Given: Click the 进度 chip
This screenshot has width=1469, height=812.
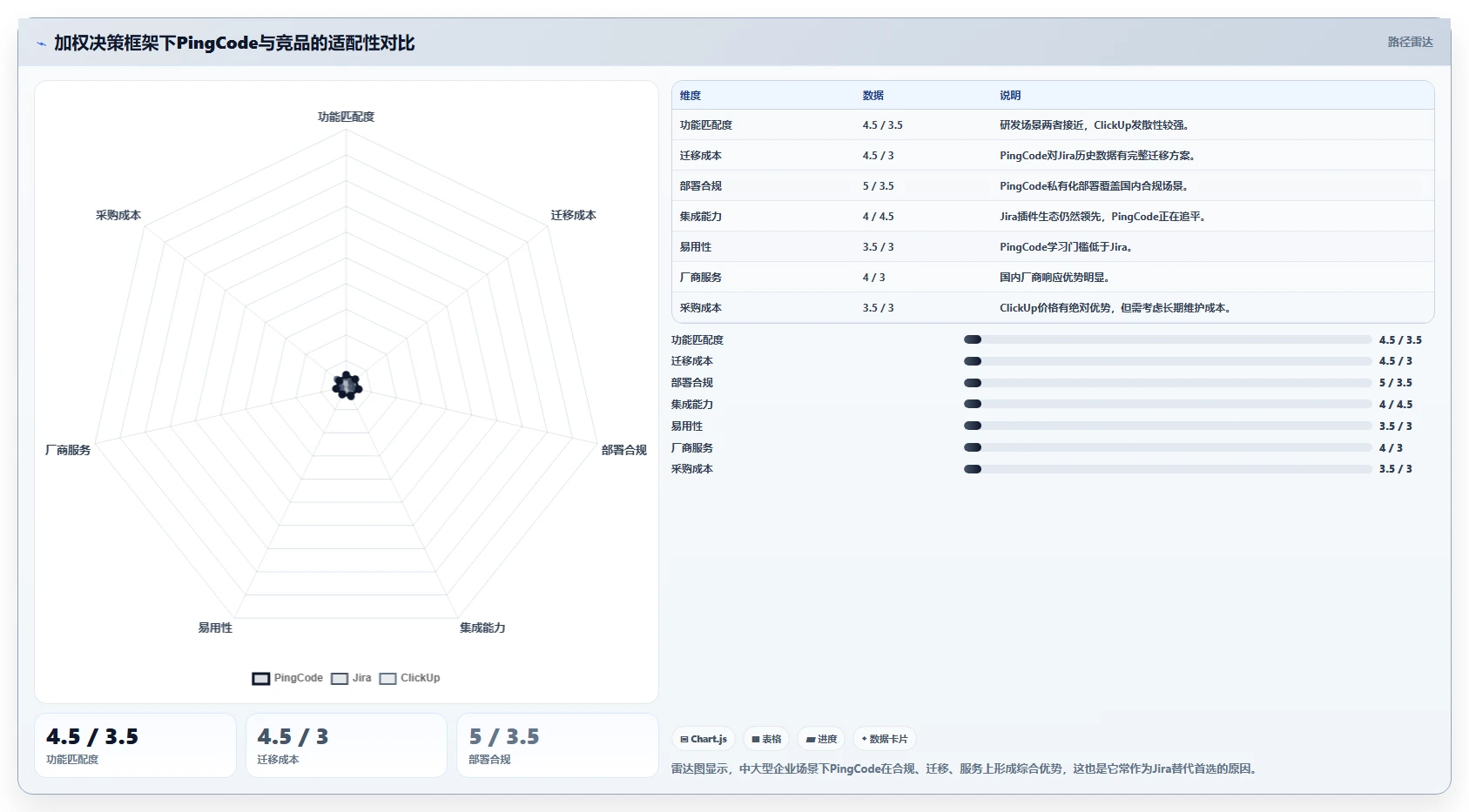Looking at the screenshot, I should (821, 739).
